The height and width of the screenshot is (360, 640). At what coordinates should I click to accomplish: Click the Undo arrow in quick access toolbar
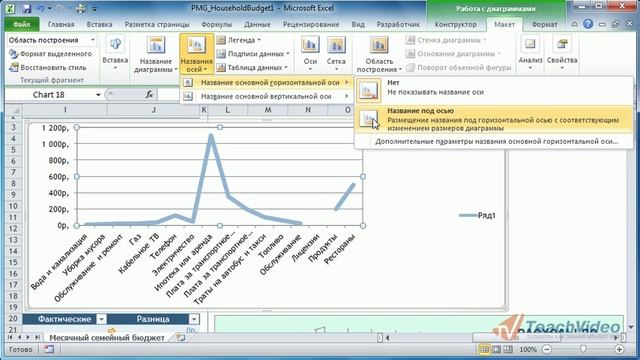point(40,8)
